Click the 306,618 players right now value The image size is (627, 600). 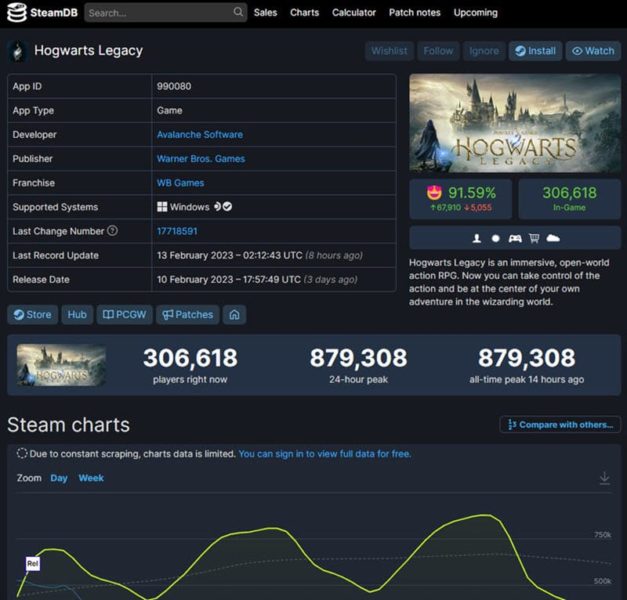[190, 358]
